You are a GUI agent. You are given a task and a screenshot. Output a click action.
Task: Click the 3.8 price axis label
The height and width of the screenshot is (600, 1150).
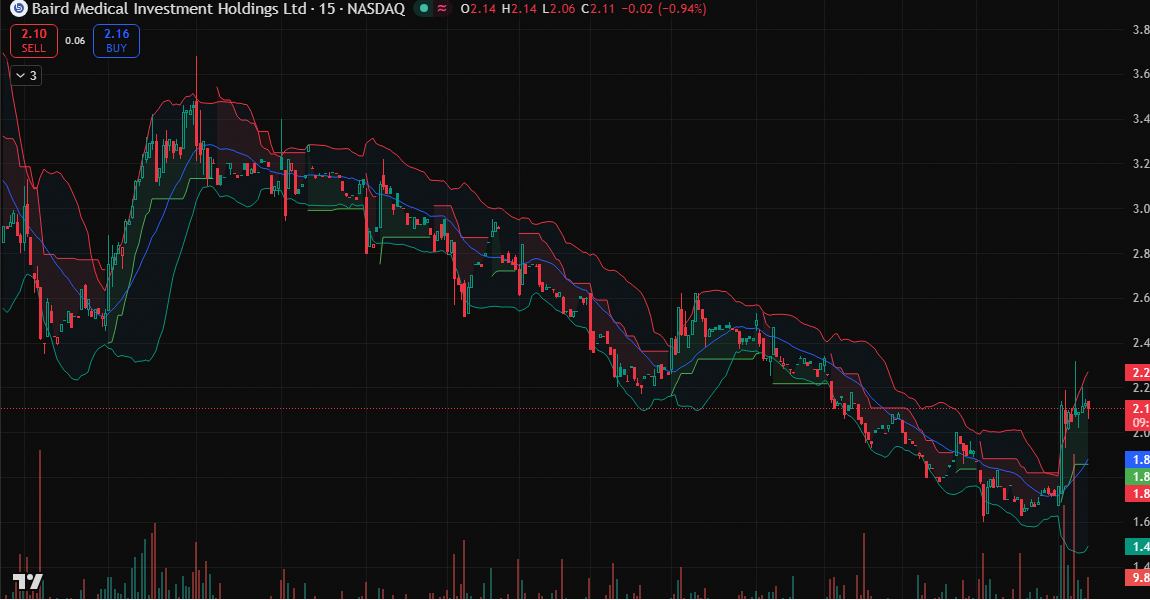pos(1140,30)
